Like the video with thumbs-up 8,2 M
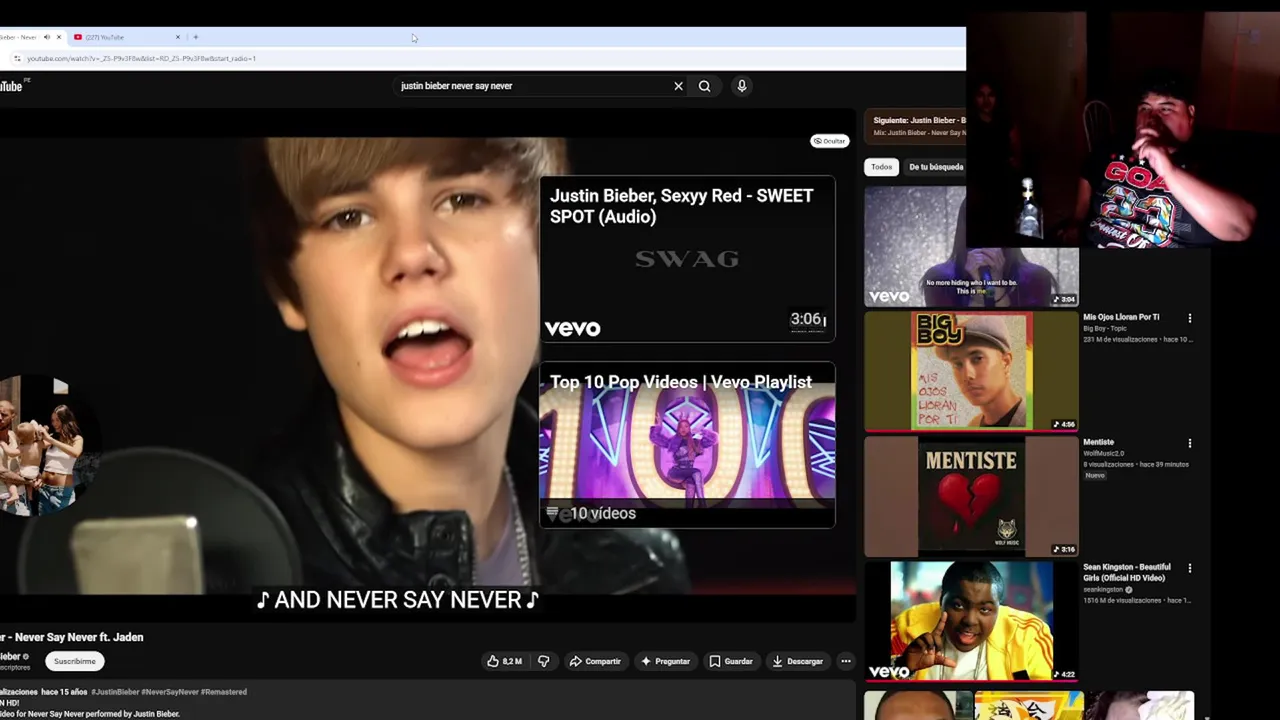Viewport: 1280px width, 720px height. pos(505,661)
